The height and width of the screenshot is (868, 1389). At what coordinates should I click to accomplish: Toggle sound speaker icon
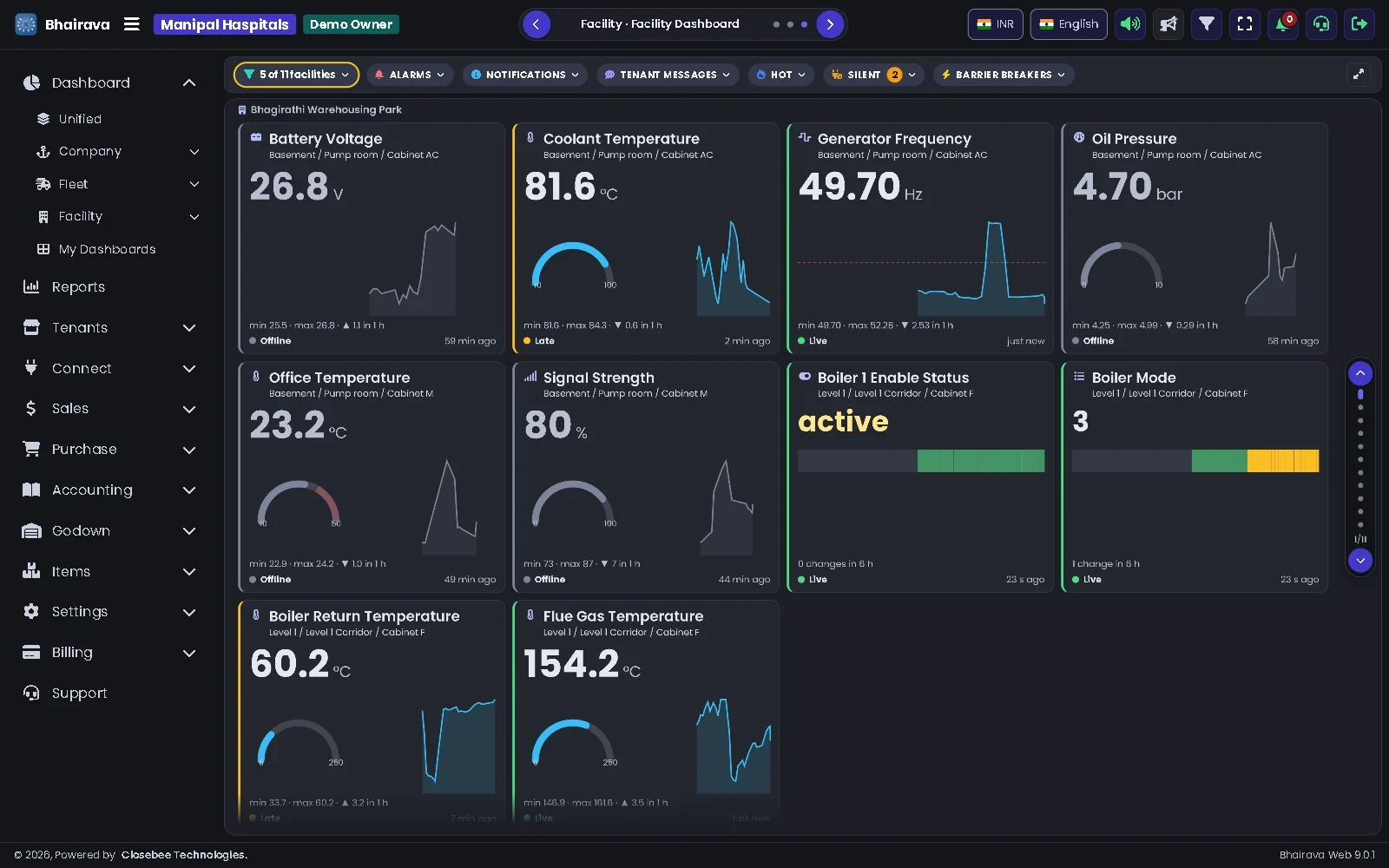click(x=1130, y=24)
